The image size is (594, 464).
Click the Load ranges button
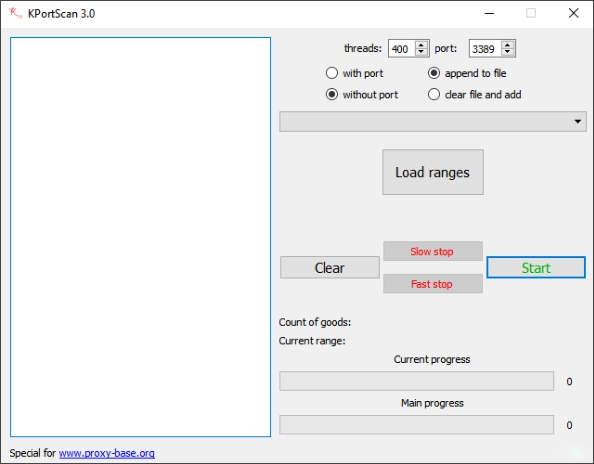(x=433, y=172)
